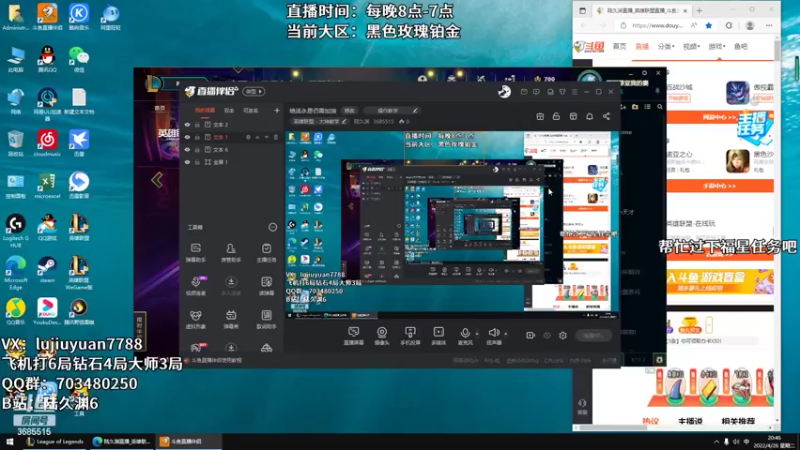The width and height of the screenshot is (800, 450).
Task: Toggle lock on 文本 1 source
Action: click(x=197, y=137)
